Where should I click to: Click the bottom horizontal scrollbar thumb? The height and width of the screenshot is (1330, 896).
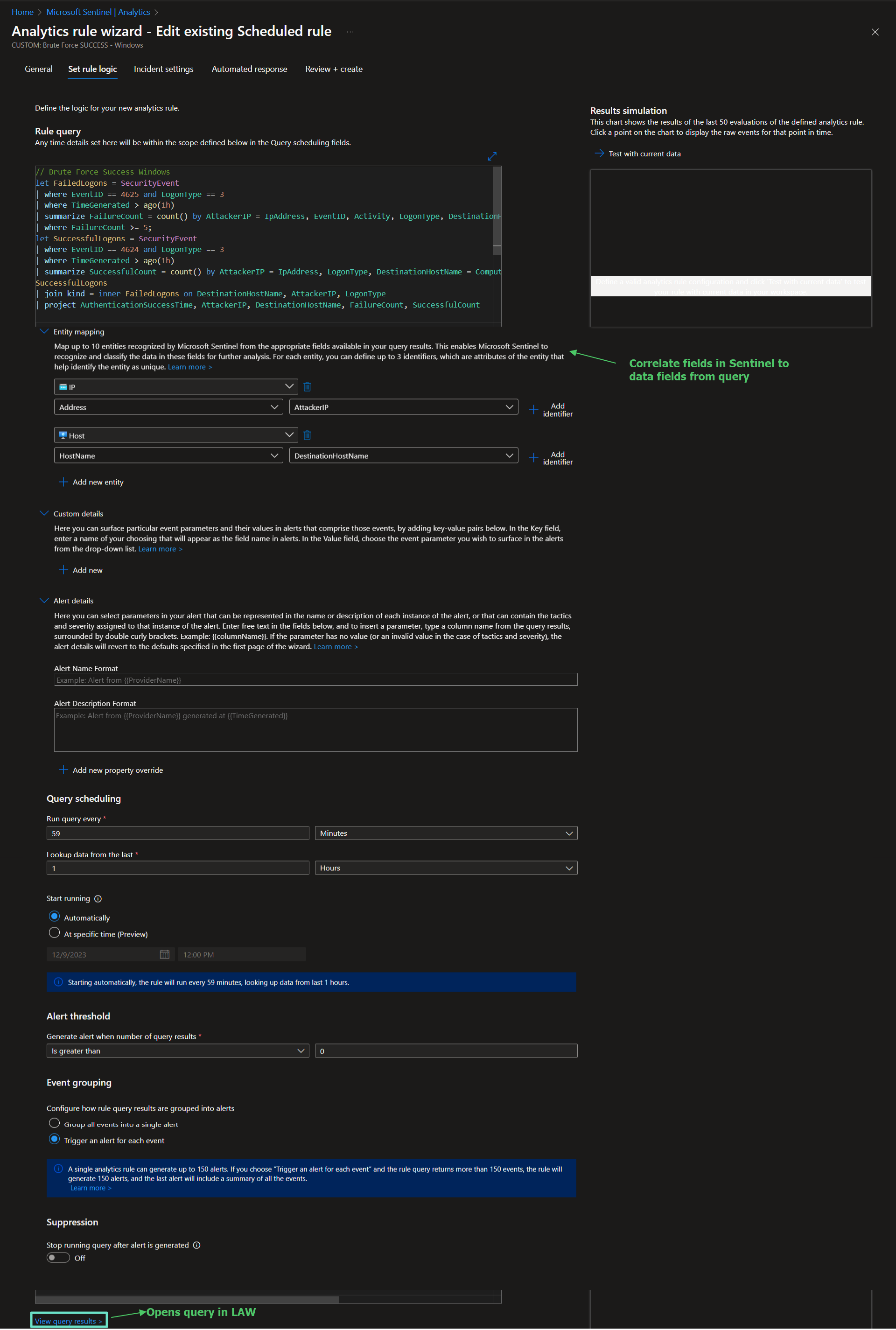pyautogui.click(x=187, y=1300)
